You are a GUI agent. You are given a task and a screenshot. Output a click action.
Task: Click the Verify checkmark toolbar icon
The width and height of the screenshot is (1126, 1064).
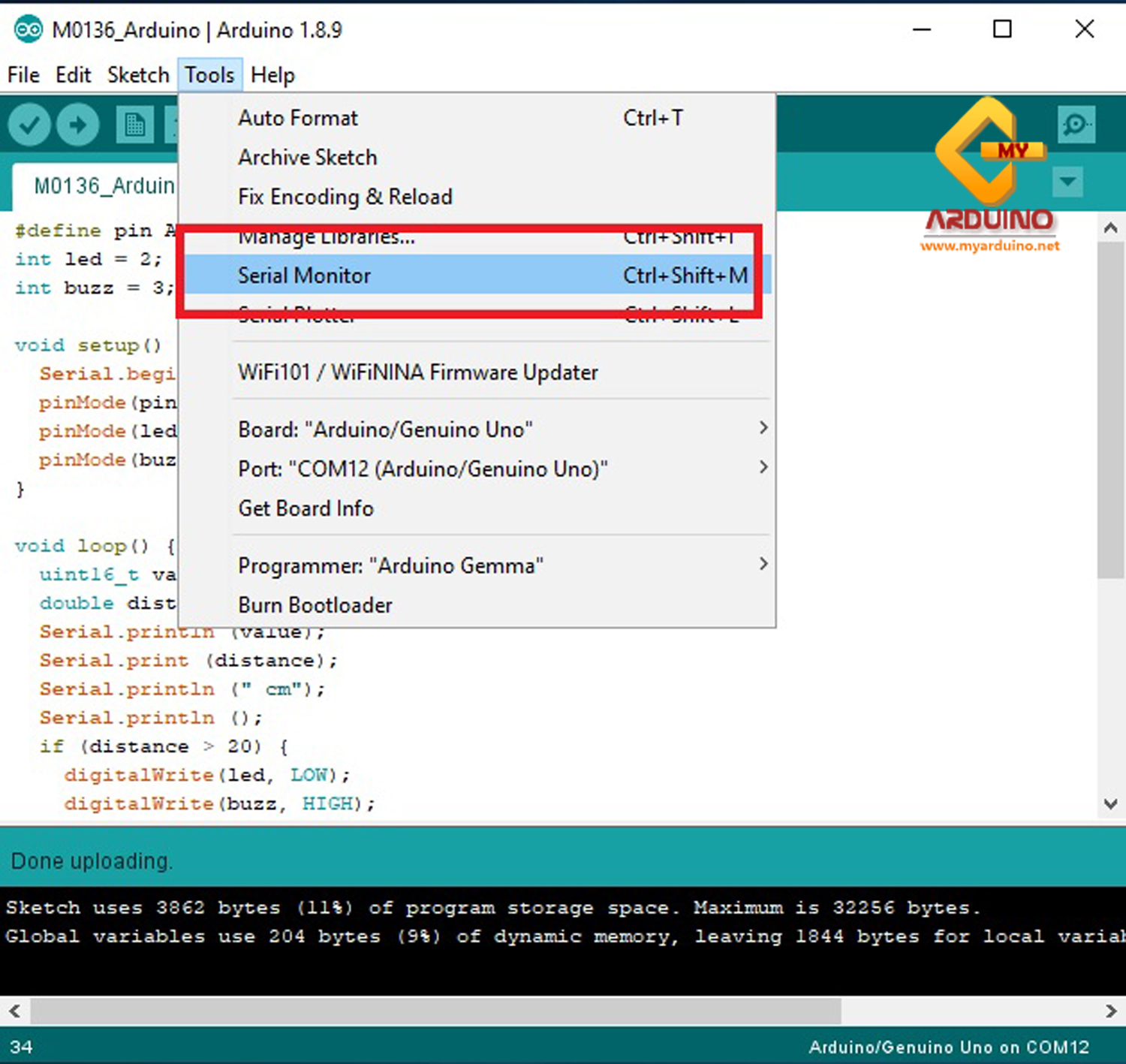tap(30, 125)
